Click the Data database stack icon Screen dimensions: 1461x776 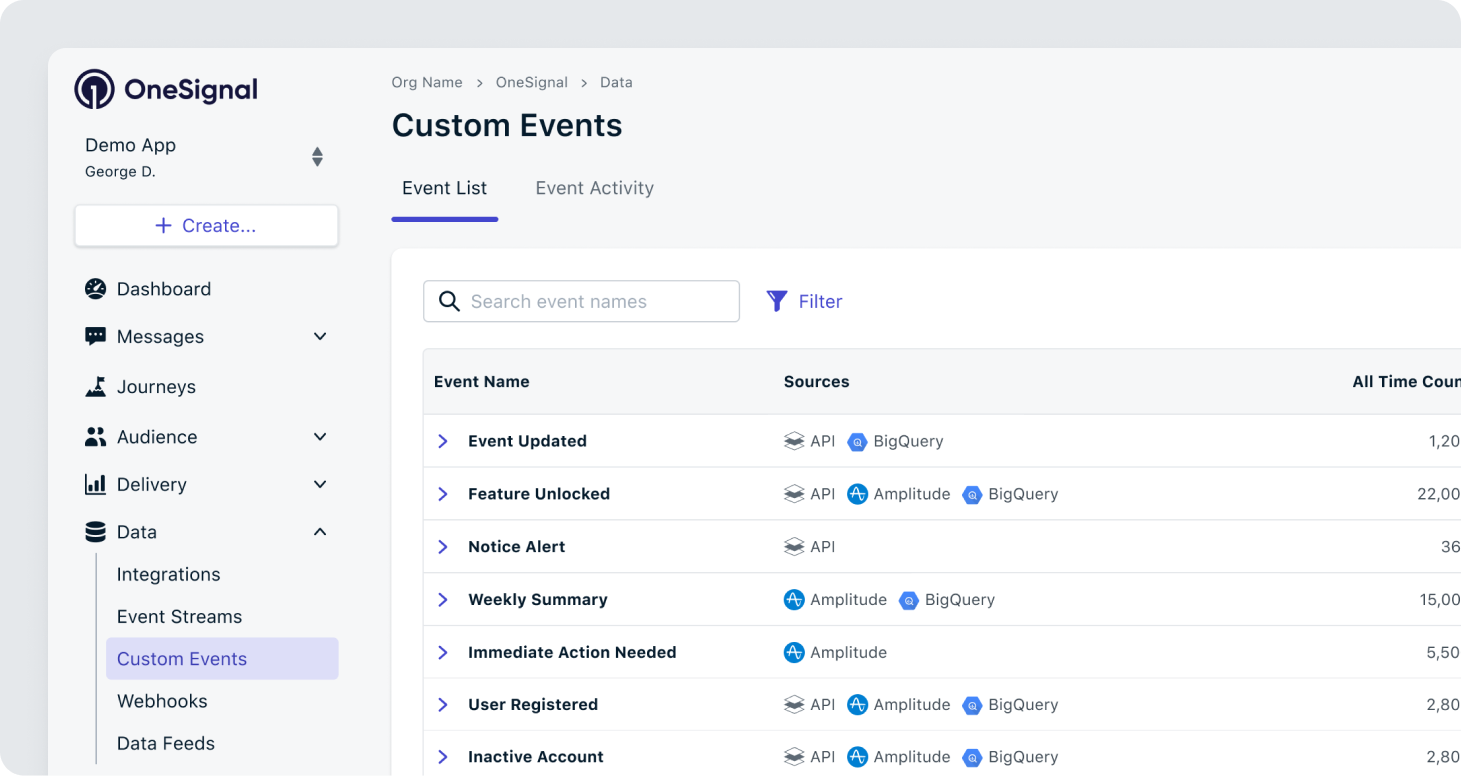pos(95,532)
